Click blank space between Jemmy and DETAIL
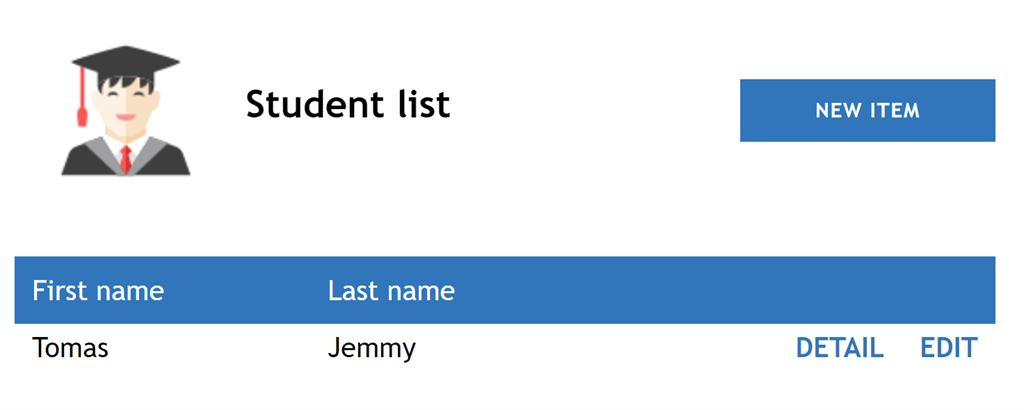 pyautogui.click(x=600, y=348)
